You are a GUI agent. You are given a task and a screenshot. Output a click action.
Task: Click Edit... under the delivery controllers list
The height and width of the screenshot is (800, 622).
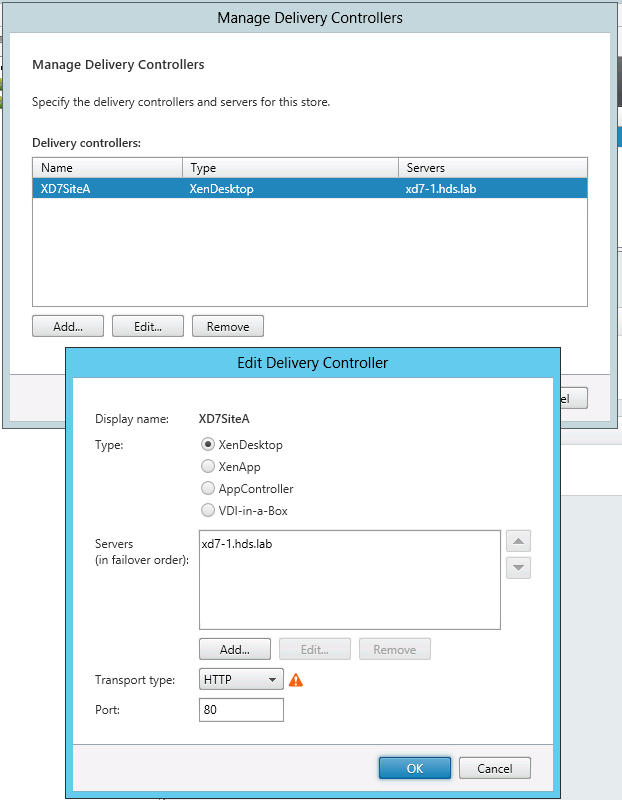pyautogui.click(x=147, y=326)
